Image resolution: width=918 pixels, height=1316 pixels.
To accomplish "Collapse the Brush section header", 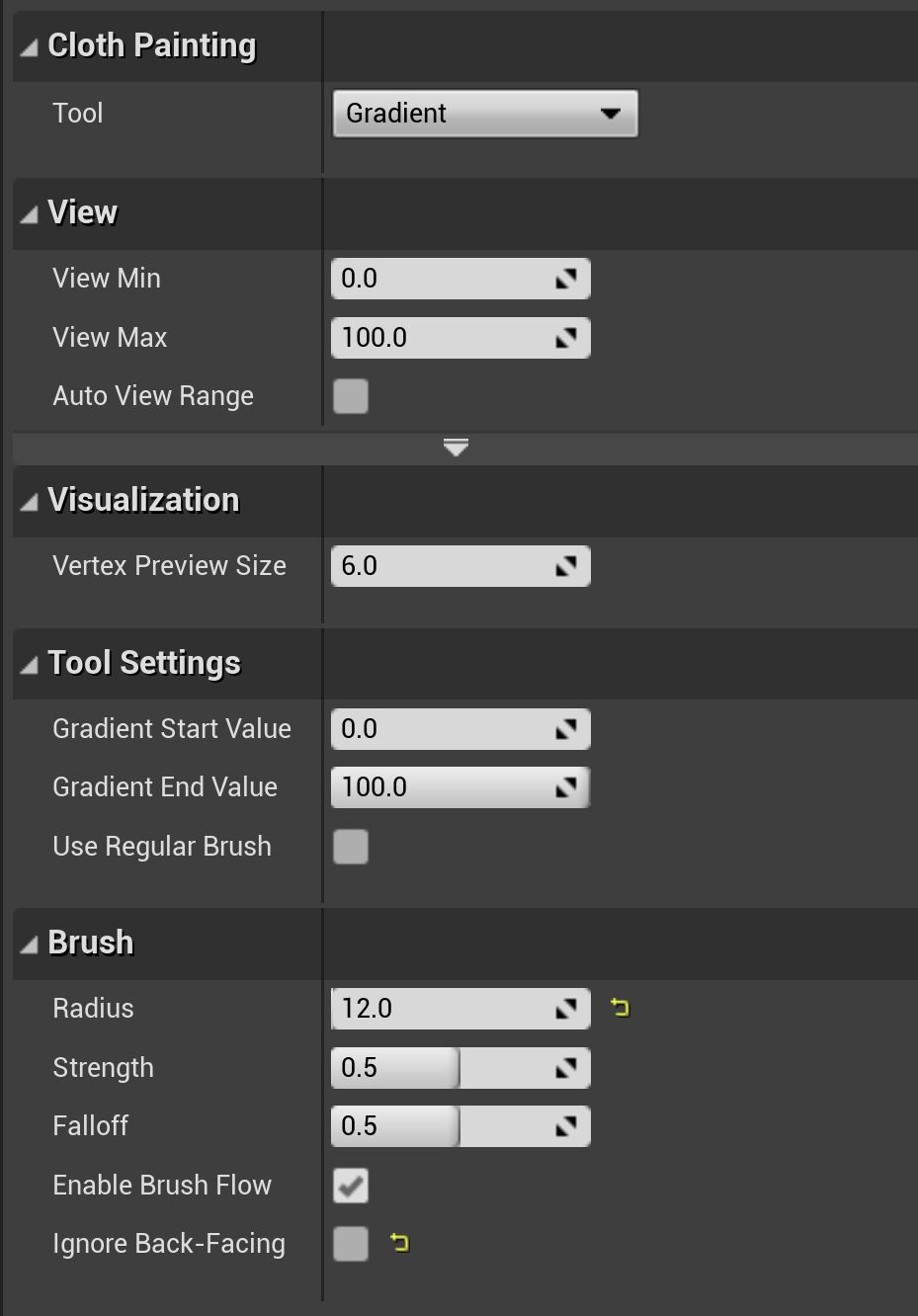I will tap(30, 945).
